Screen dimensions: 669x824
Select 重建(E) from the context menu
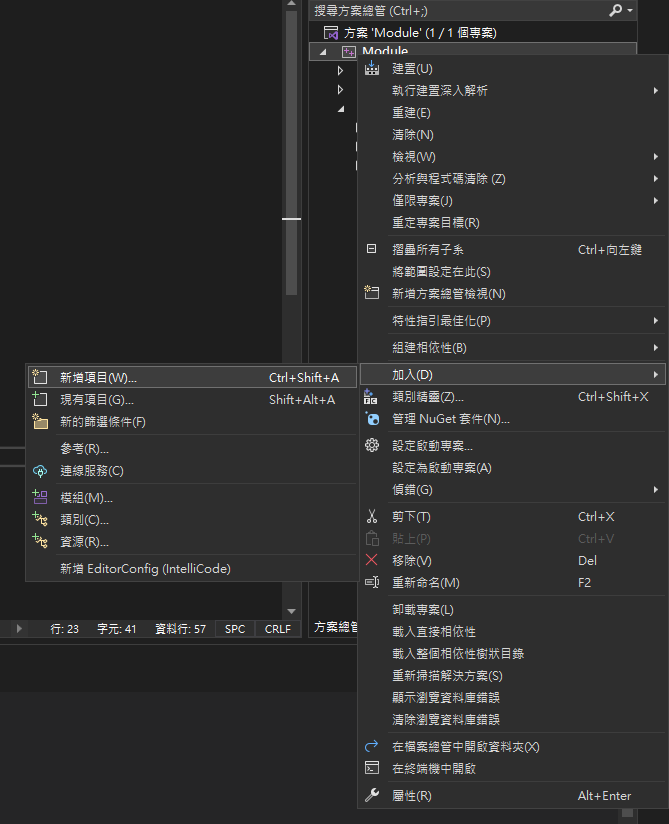click(512, 112)
